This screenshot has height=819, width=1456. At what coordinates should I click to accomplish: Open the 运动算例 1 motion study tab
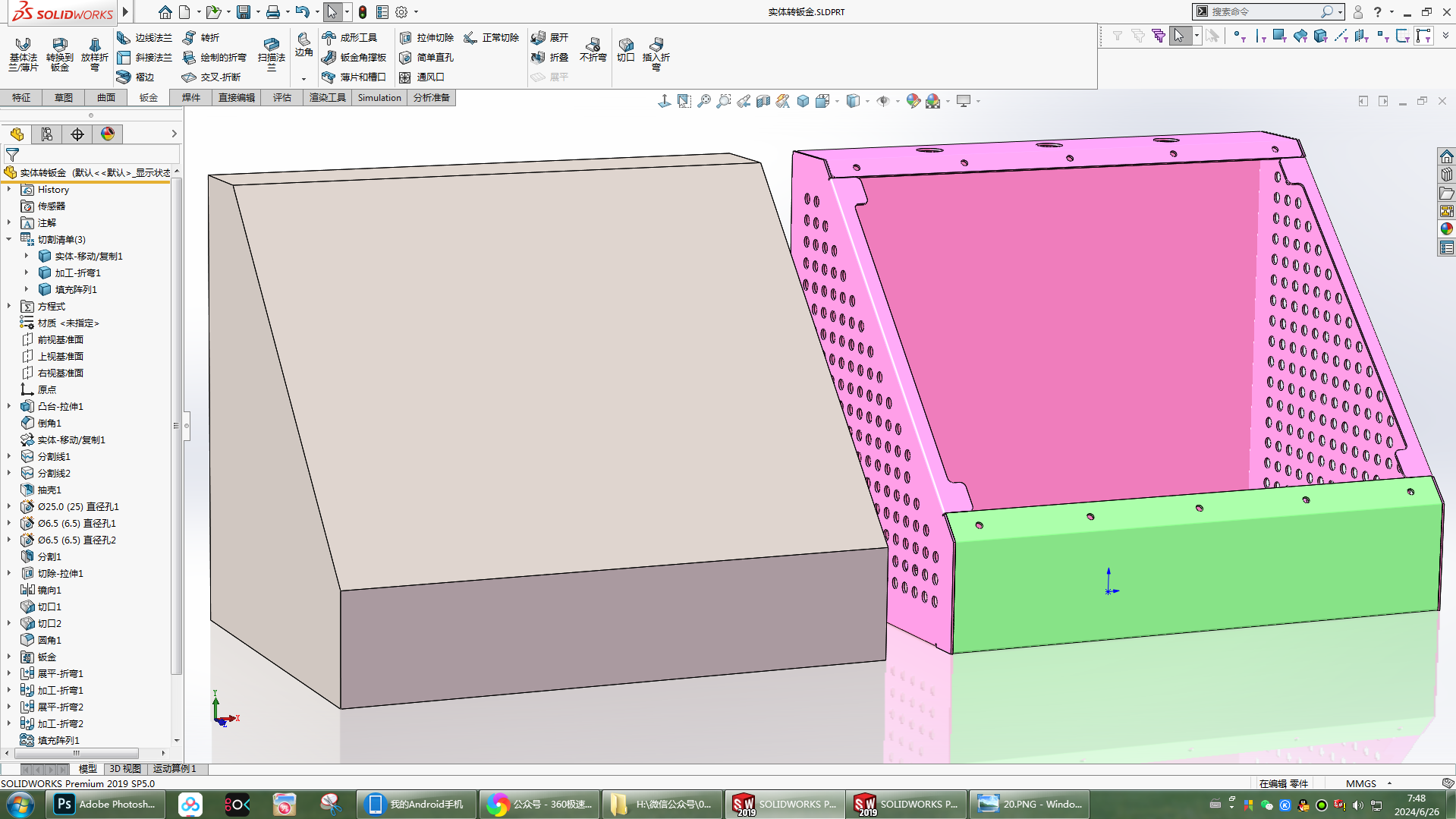coord(175,769)
